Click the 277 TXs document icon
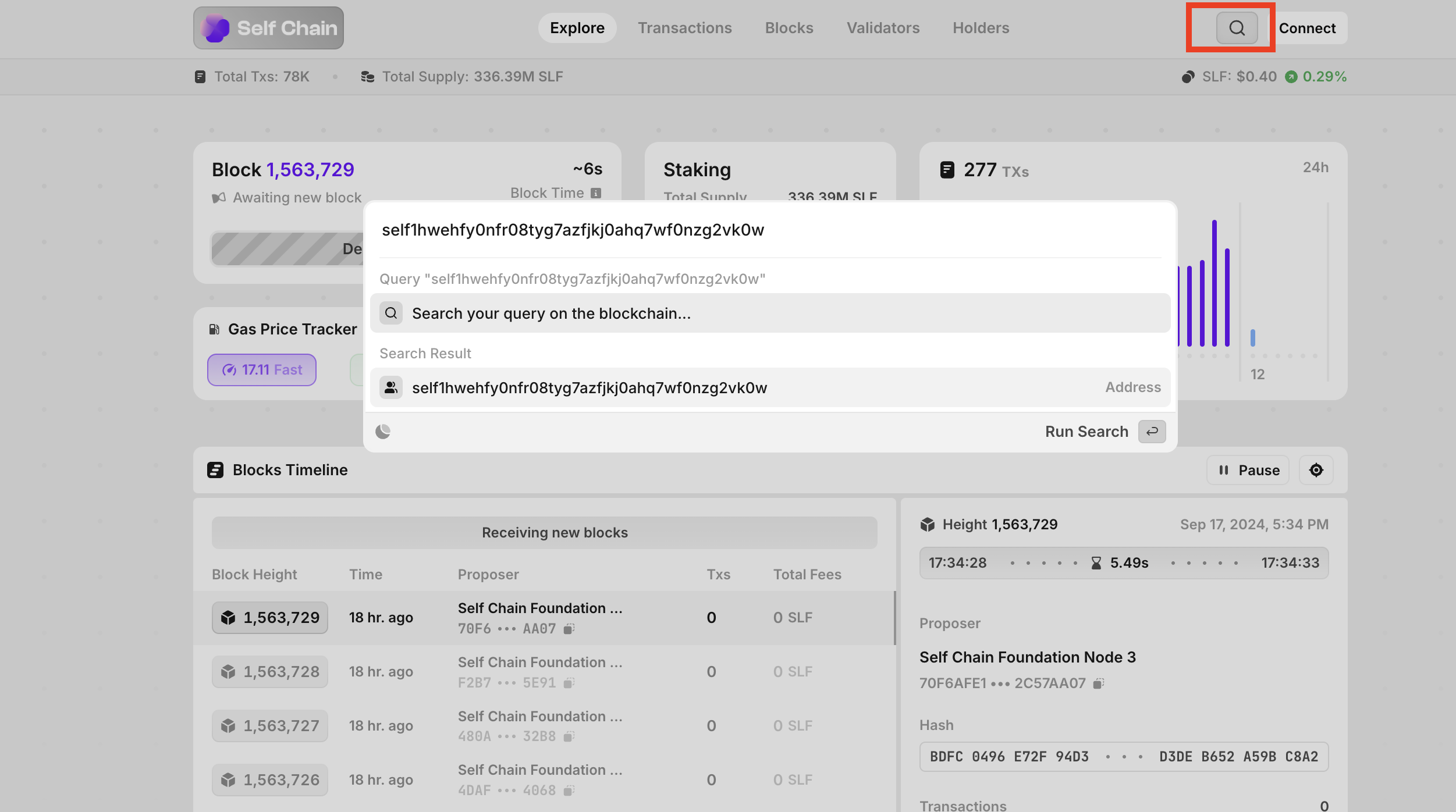The width and height of the screenshot is (1456, 812). [947, 170]
